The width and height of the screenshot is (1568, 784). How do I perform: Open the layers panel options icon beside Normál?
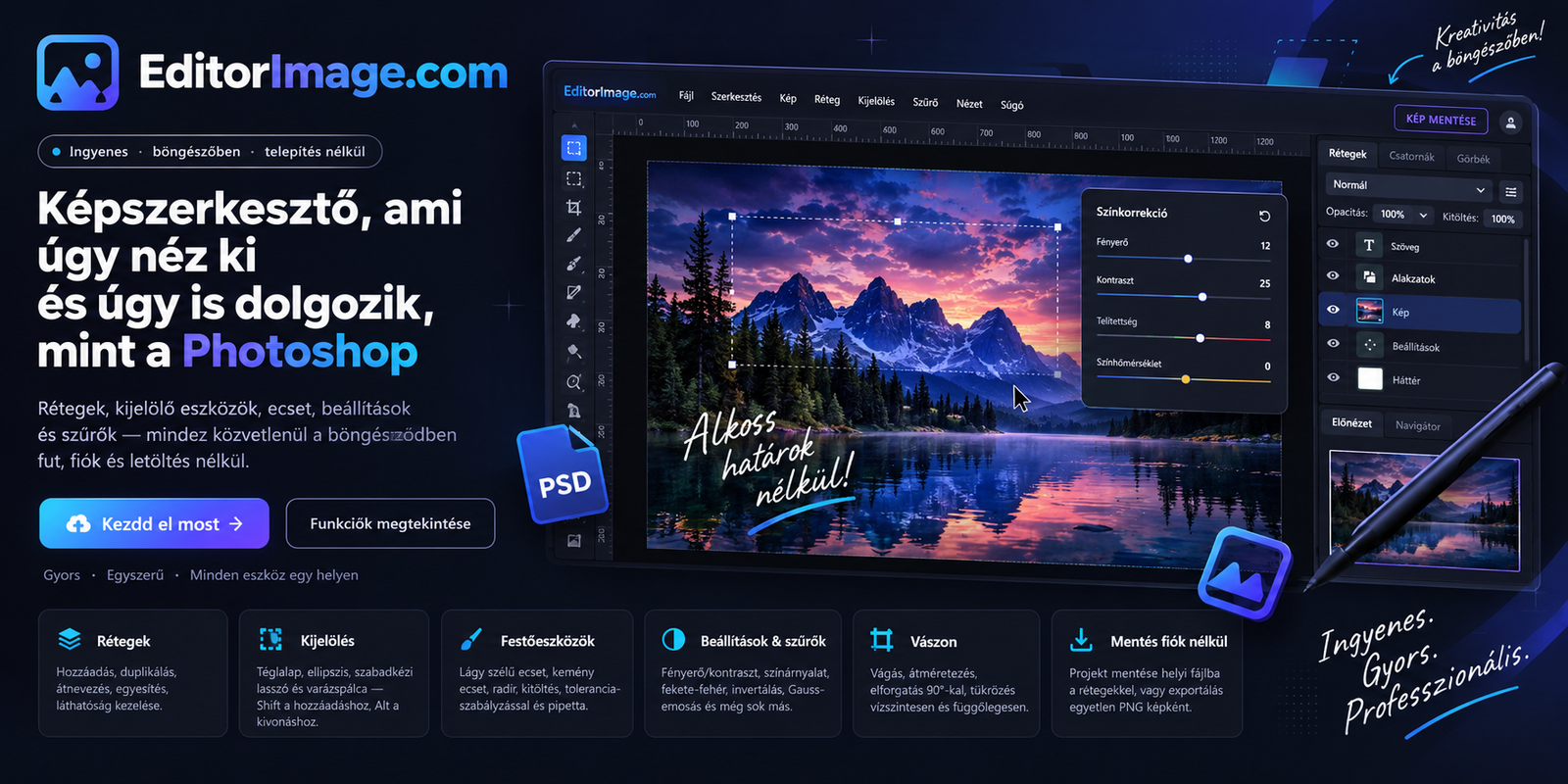tap(1511, 192)
